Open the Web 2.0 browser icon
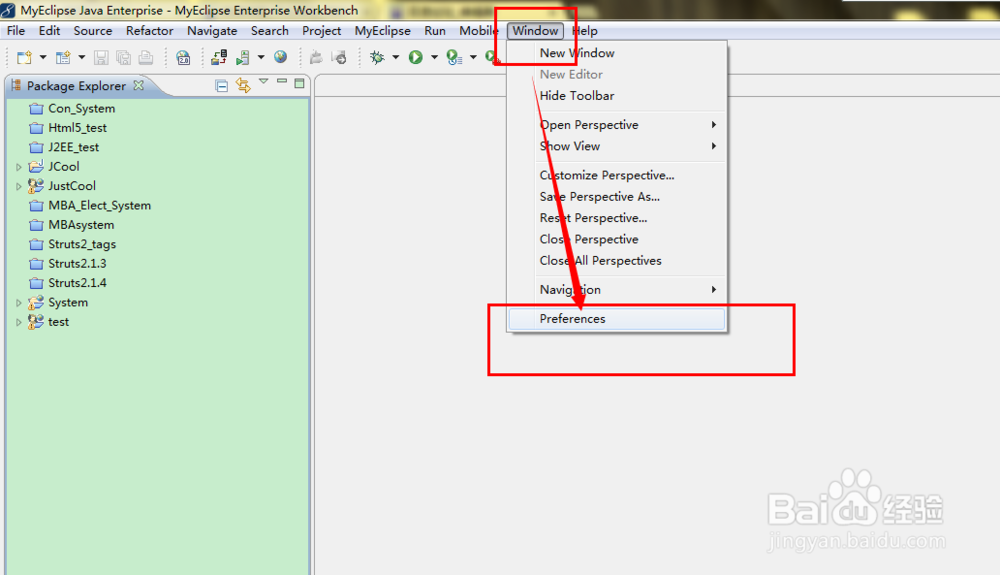 (183, 57)
